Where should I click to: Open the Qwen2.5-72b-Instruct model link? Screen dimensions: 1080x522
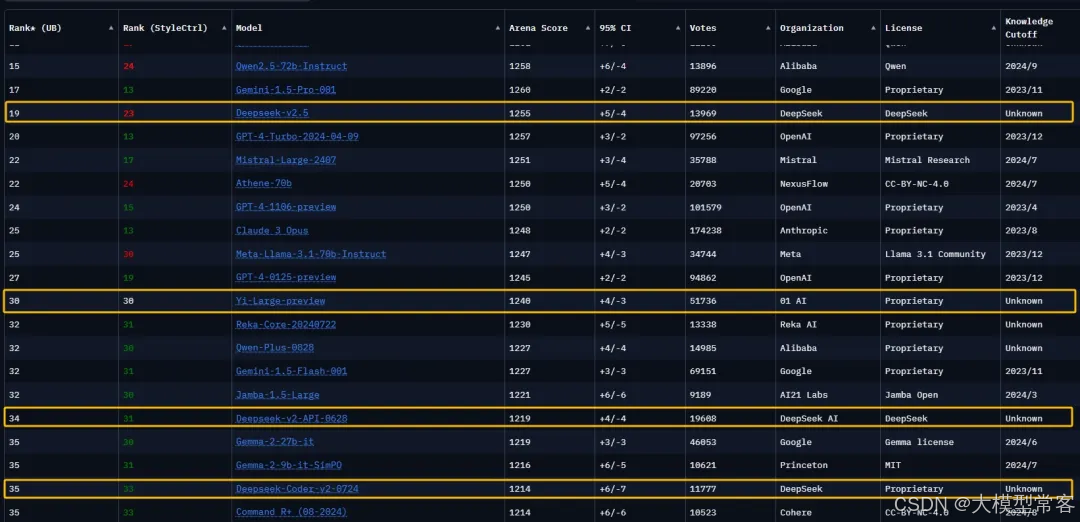(291, 66)
